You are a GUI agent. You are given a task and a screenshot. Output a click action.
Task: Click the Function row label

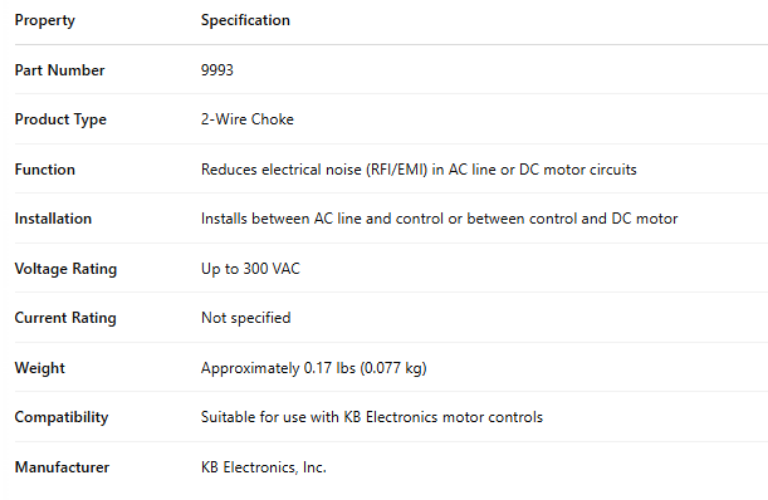44,170
